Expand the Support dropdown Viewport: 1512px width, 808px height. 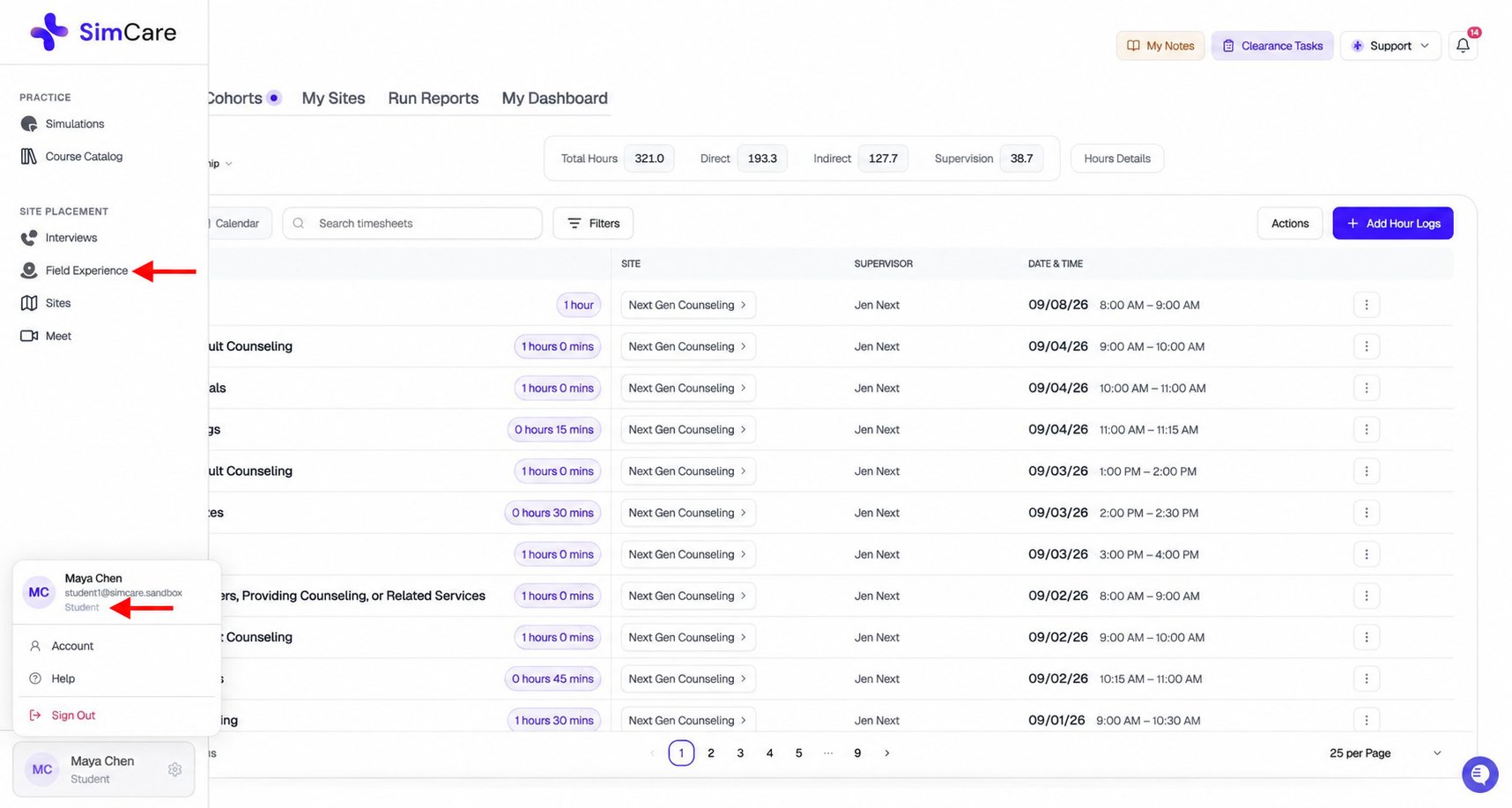pyautogui.click(x=1390, y=46)
